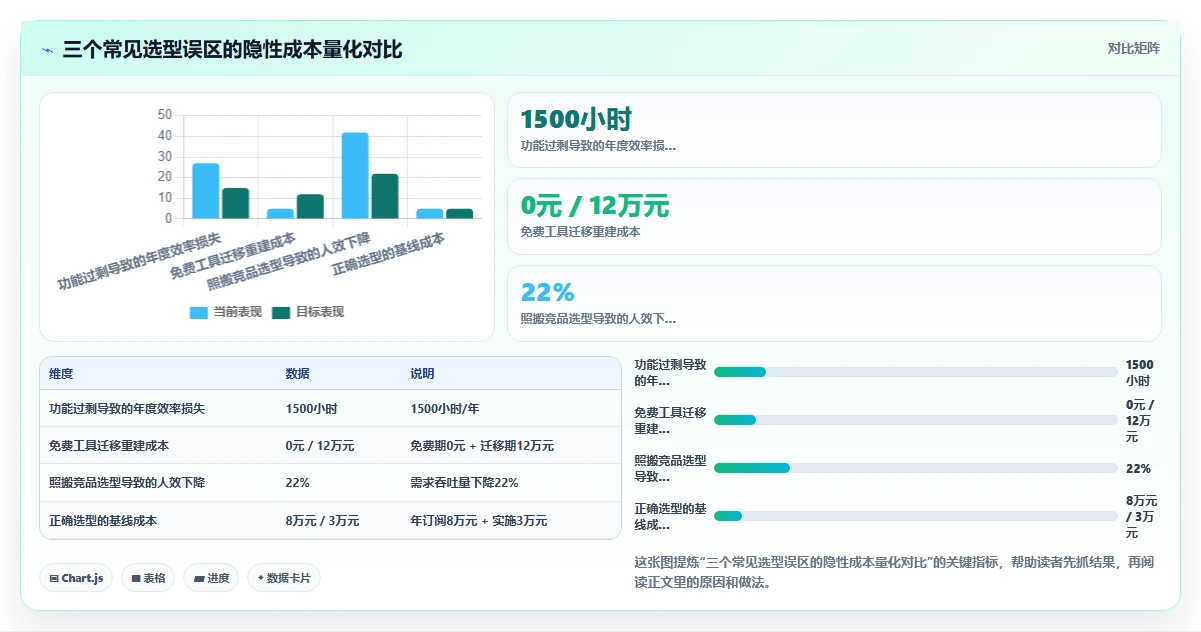Click chart axis label 功能过剩导致的年度效率损失
Image resolution: width=1201 pixels, height=632 pixels.
(139, 262)
